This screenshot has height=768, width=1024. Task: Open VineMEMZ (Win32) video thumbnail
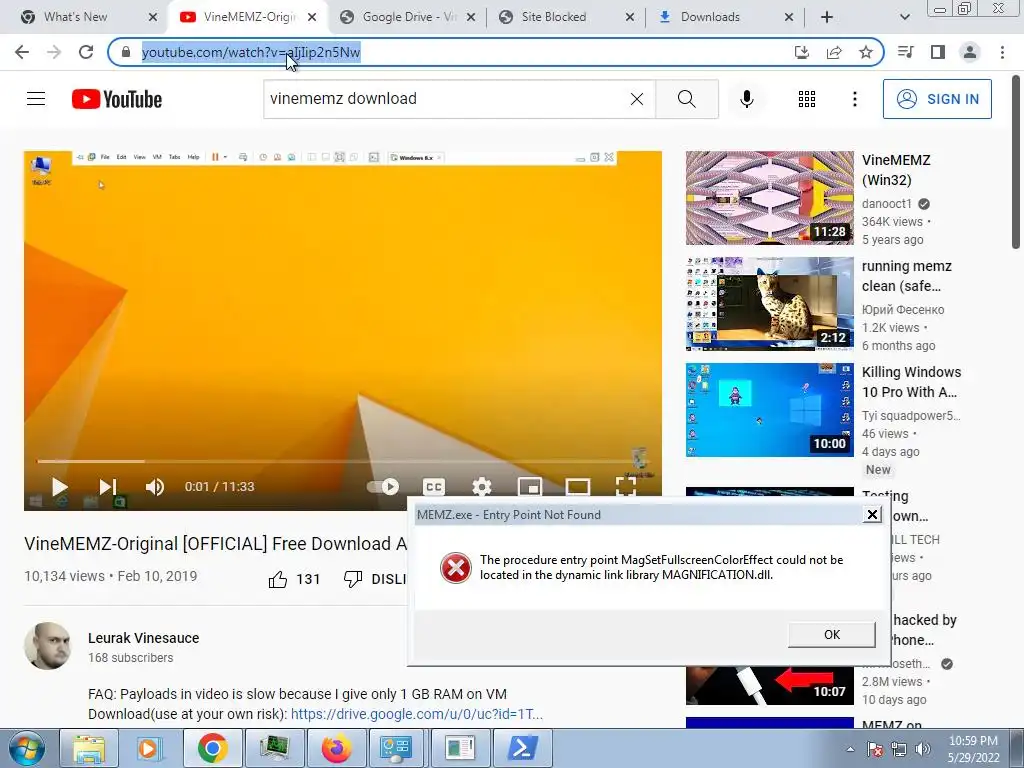(x=769, y=198)
